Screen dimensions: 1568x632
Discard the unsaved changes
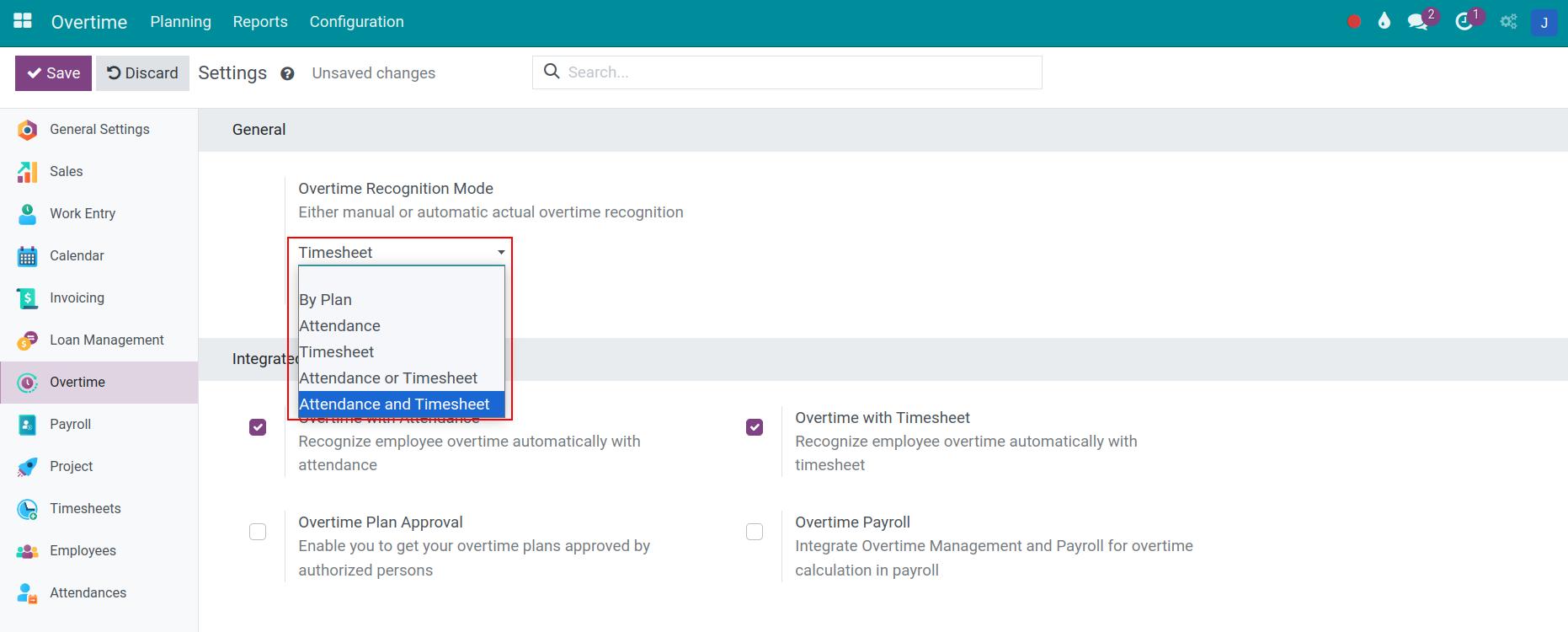coord(142,73)
